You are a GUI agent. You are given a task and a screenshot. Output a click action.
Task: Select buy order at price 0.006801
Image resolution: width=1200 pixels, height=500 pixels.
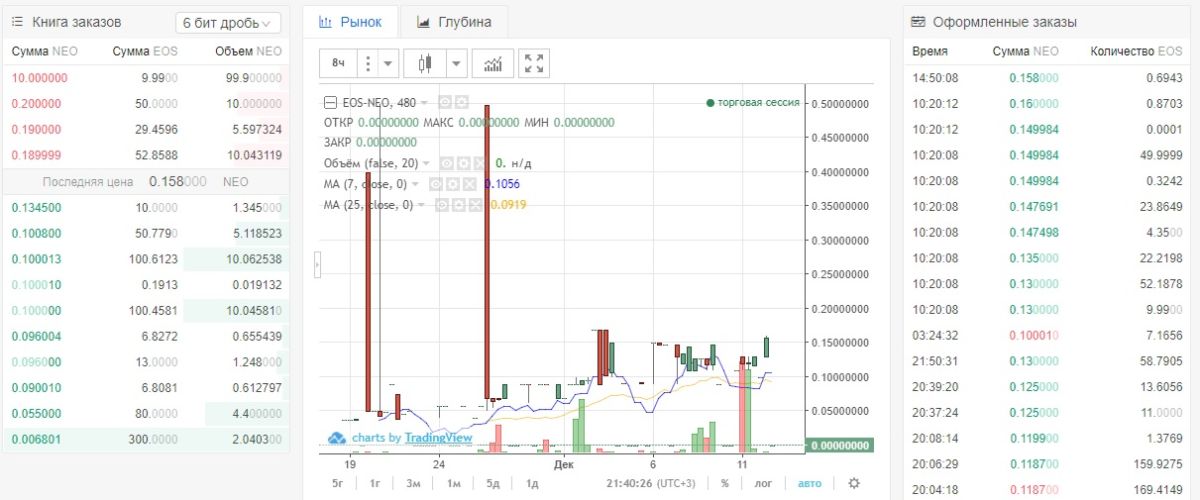pos(146,438)
